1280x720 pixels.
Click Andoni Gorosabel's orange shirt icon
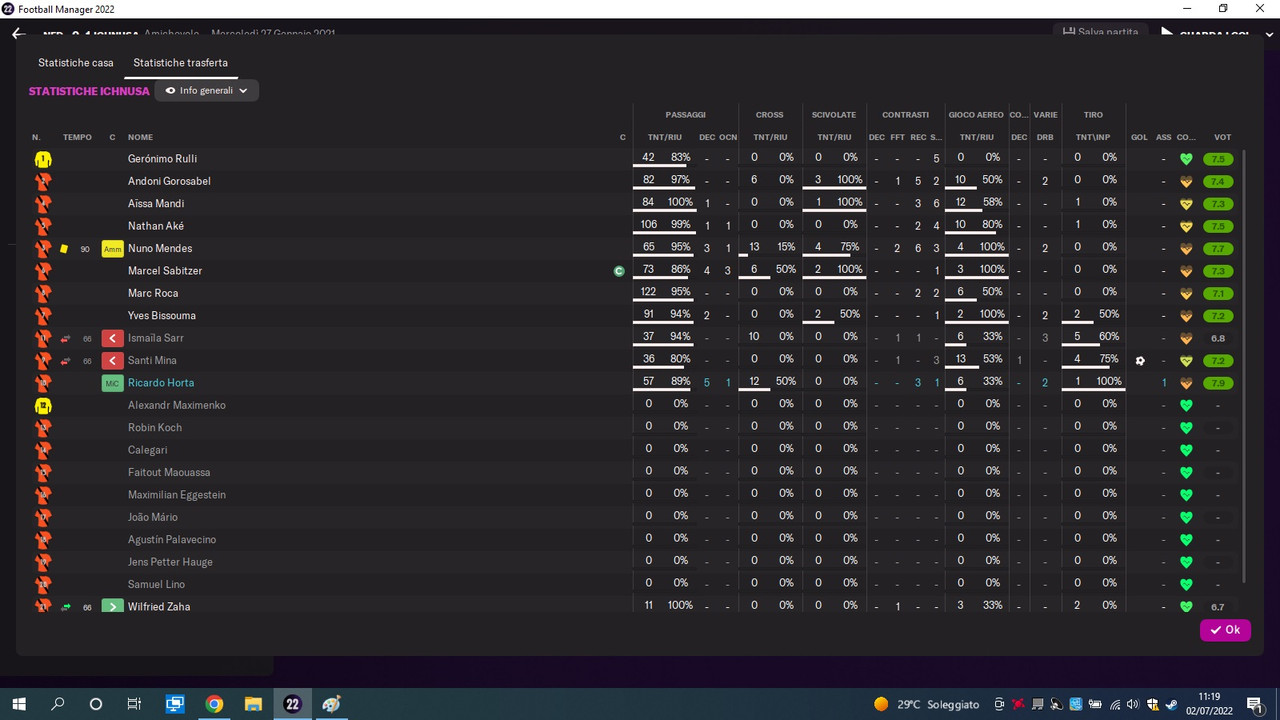pos(43,181)
